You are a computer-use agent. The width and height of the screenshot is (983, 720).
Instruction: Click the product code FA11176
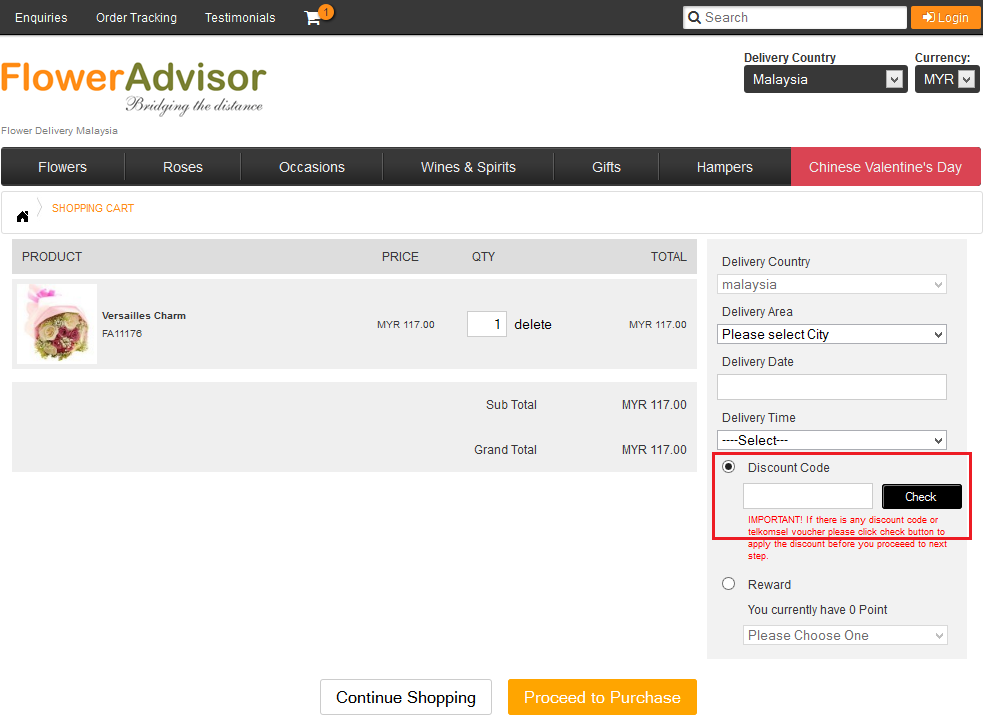coord(122,334)
